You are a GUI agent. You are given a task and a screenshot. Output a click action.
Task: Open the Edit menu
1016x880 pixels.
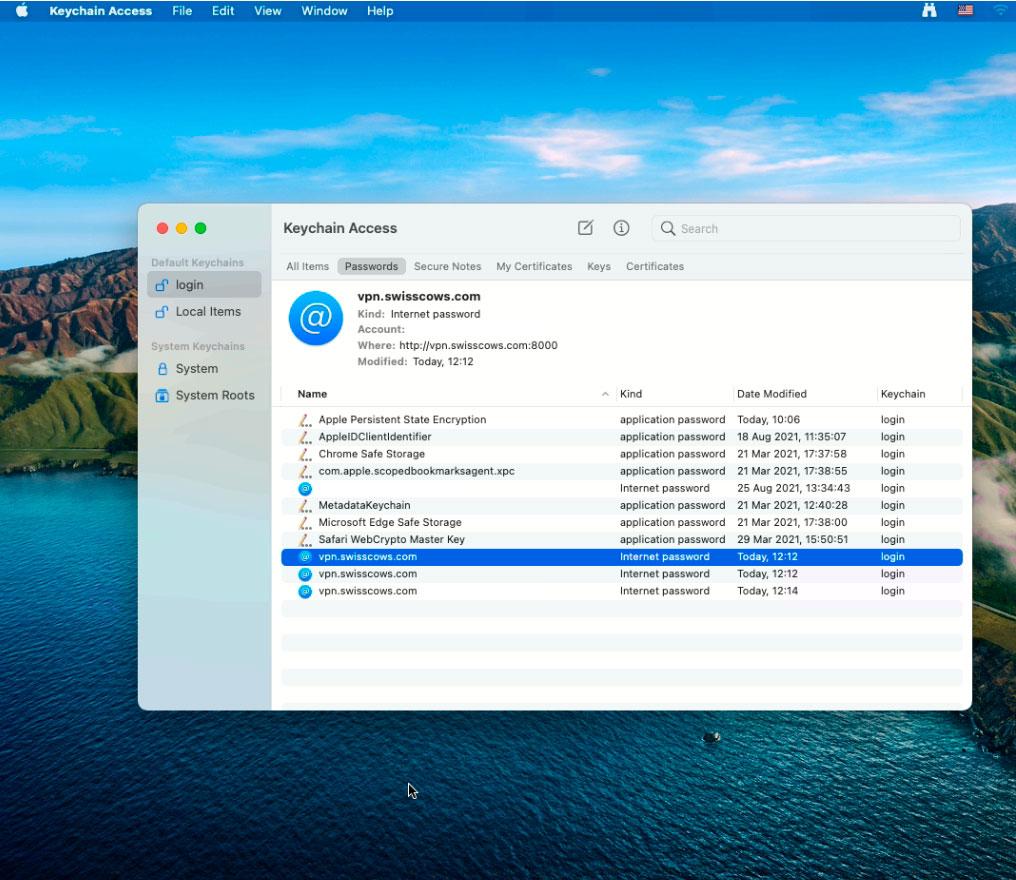(223, 10)
